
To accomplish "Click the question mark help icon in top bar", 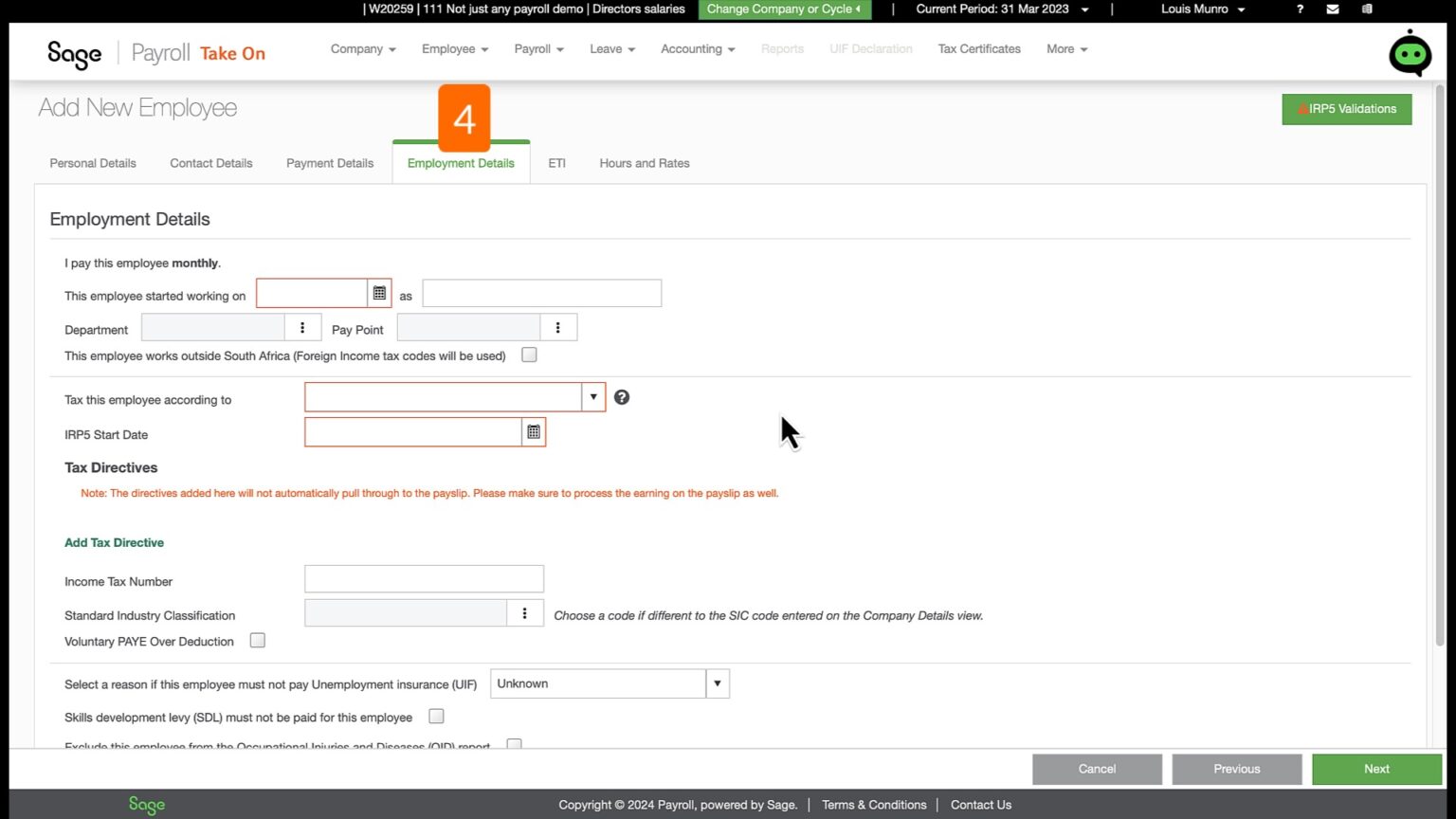I will 1300,9.
